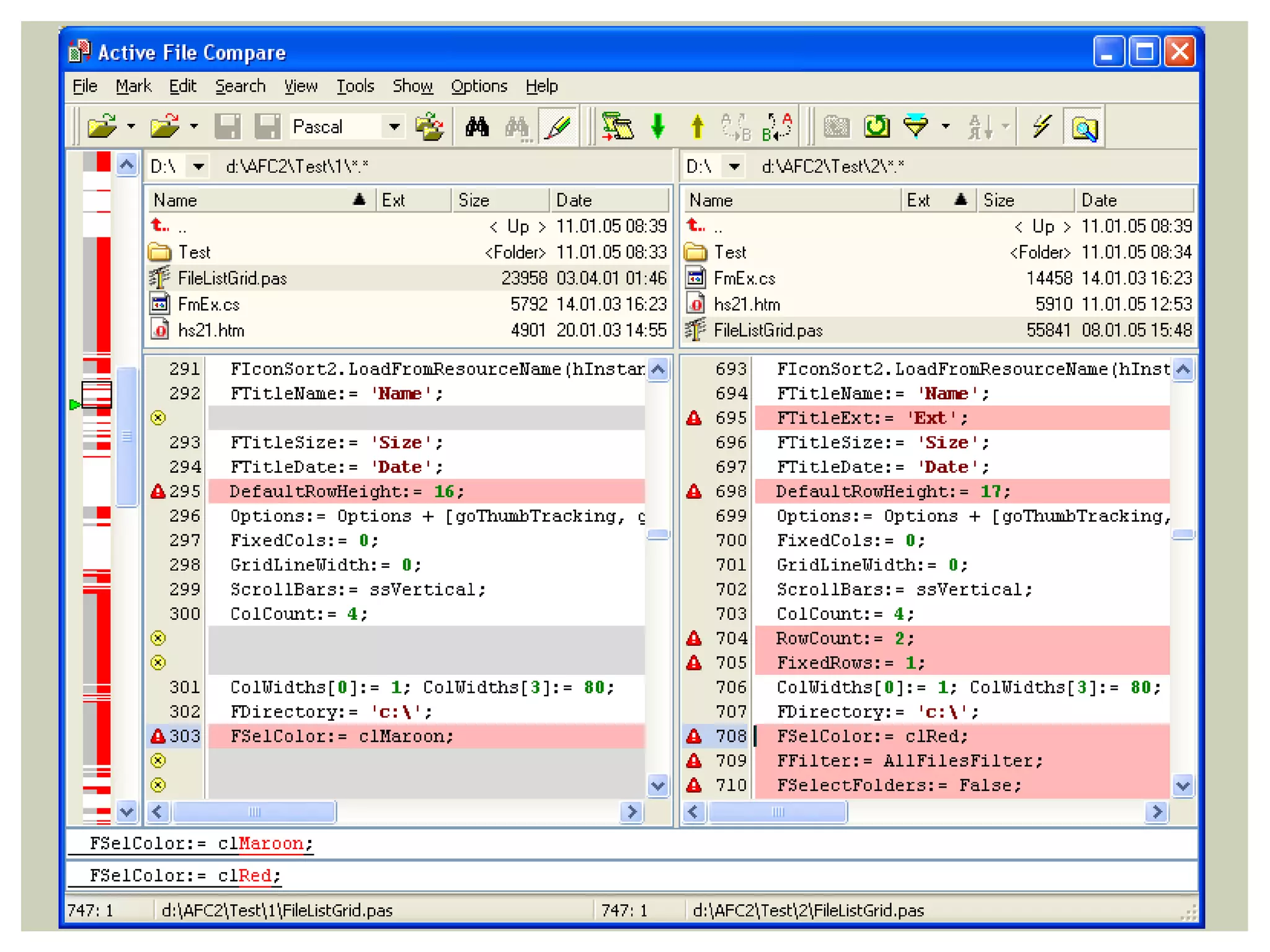Click the binoculars Find icon
This screenshot has width=1270, height=952.
tap(476, 127)
